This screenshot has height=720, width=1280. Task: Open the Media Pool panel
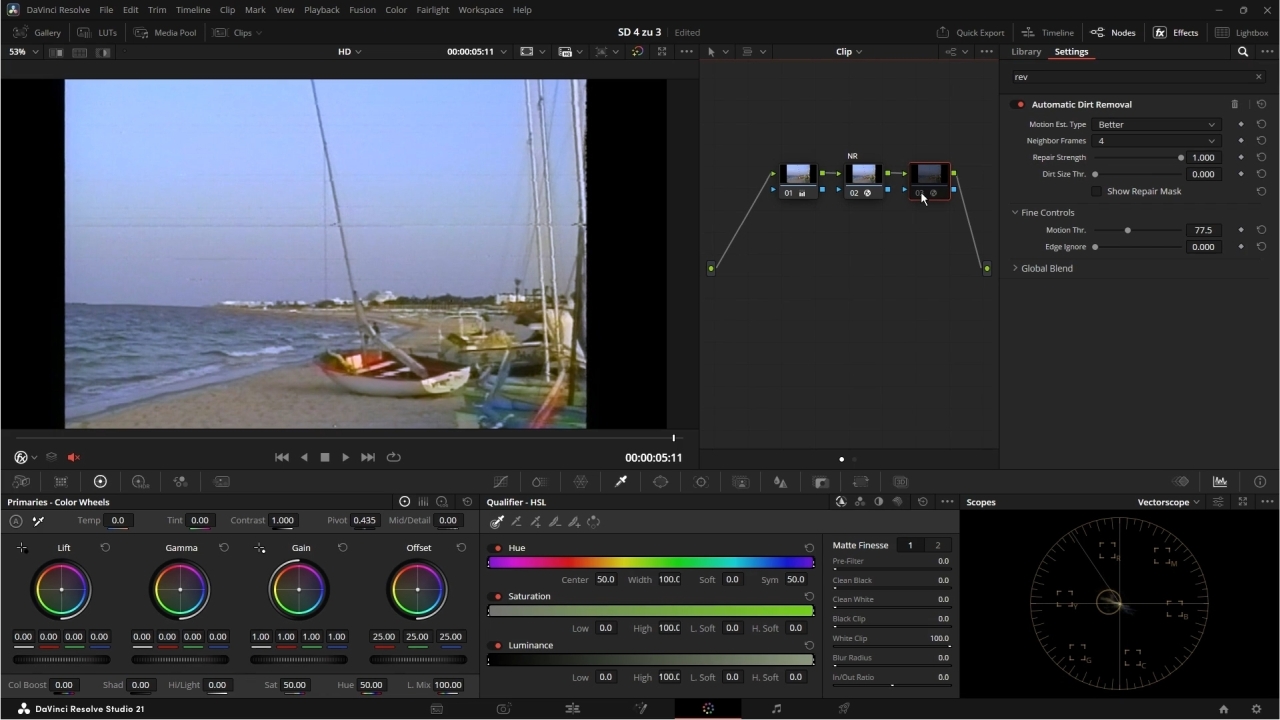click(166, 32)
